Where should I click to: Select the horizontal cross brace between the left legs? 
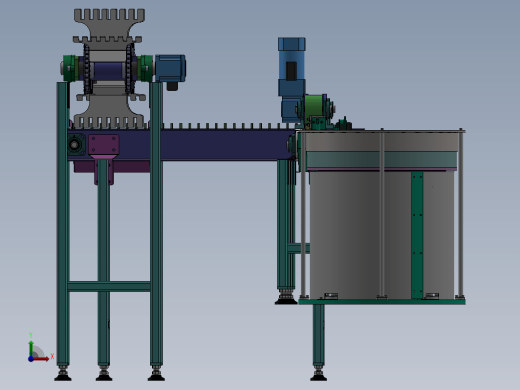click(109, 287)
